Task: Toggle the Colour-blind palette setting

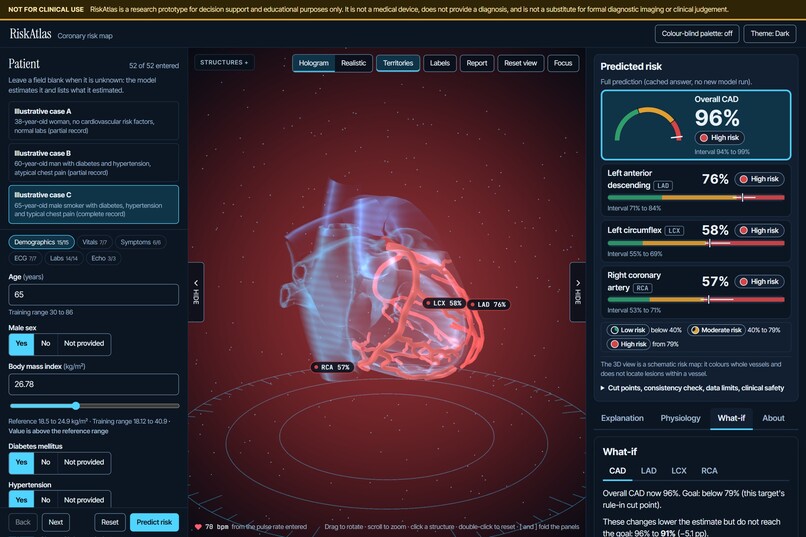Action: tap(697, 33)
